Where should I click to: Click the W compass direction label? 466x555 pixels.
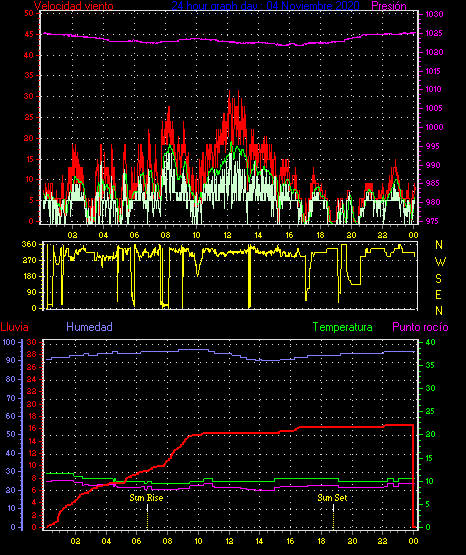click(440, 262)
